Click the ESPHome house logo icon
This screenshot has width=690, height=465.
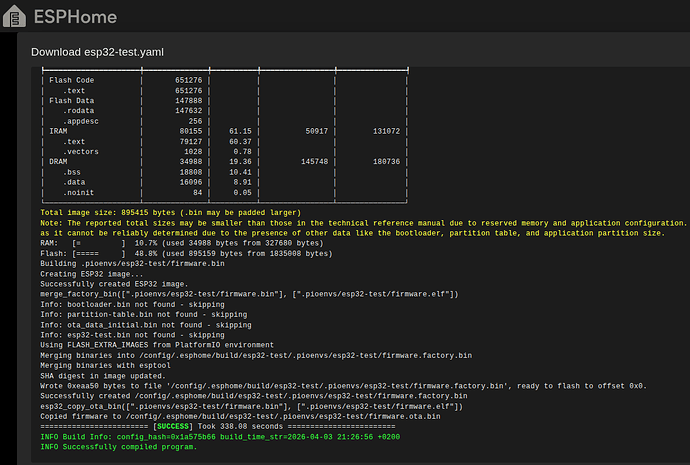point(14,16)
